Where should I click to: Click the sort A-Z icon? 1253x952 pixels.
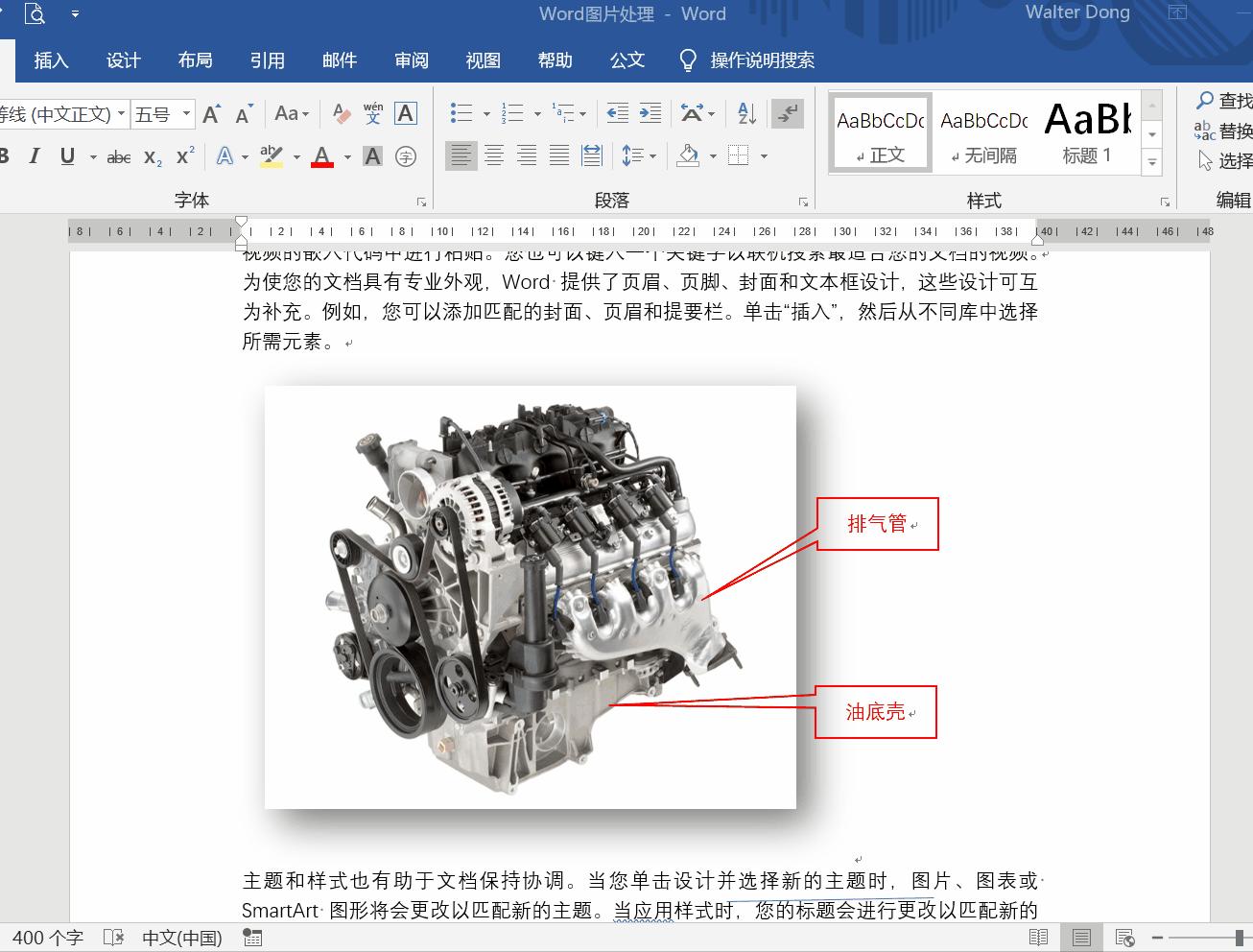tap(746, 114)
